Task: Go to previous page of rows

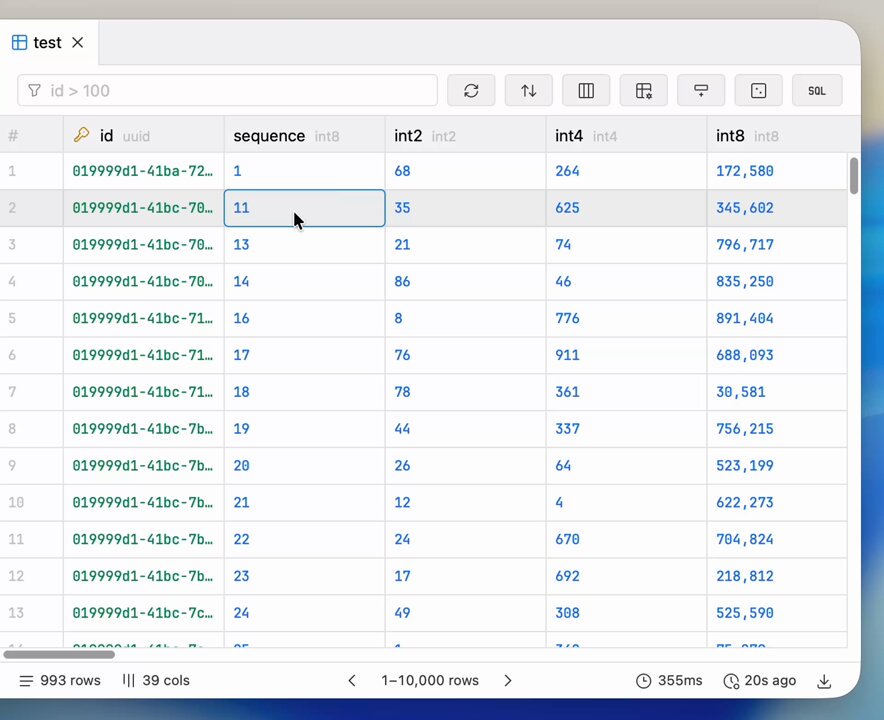Action: (x=352, y=681)
